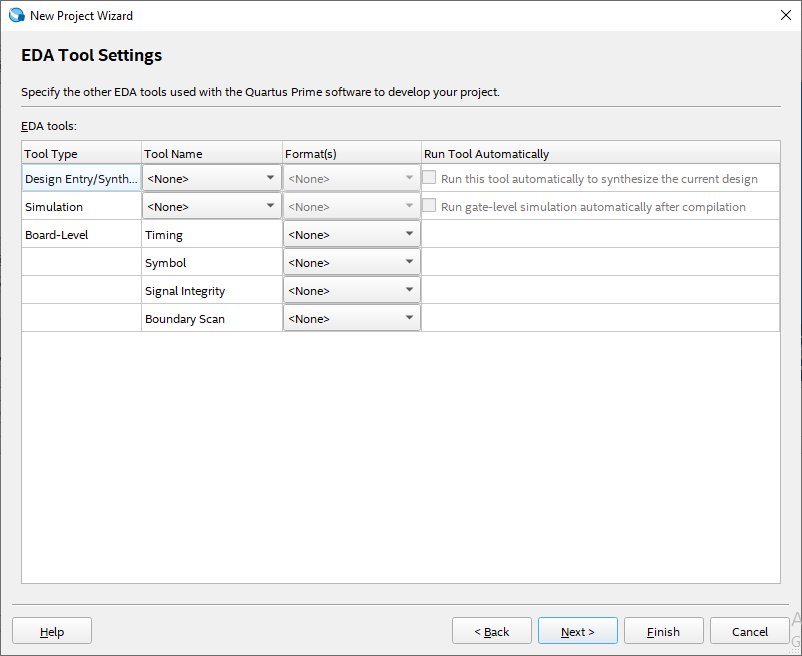The image size is (802, 656).
Task: Open the Signal Integrity format dropdown
Action: click(x=351, y=290)
